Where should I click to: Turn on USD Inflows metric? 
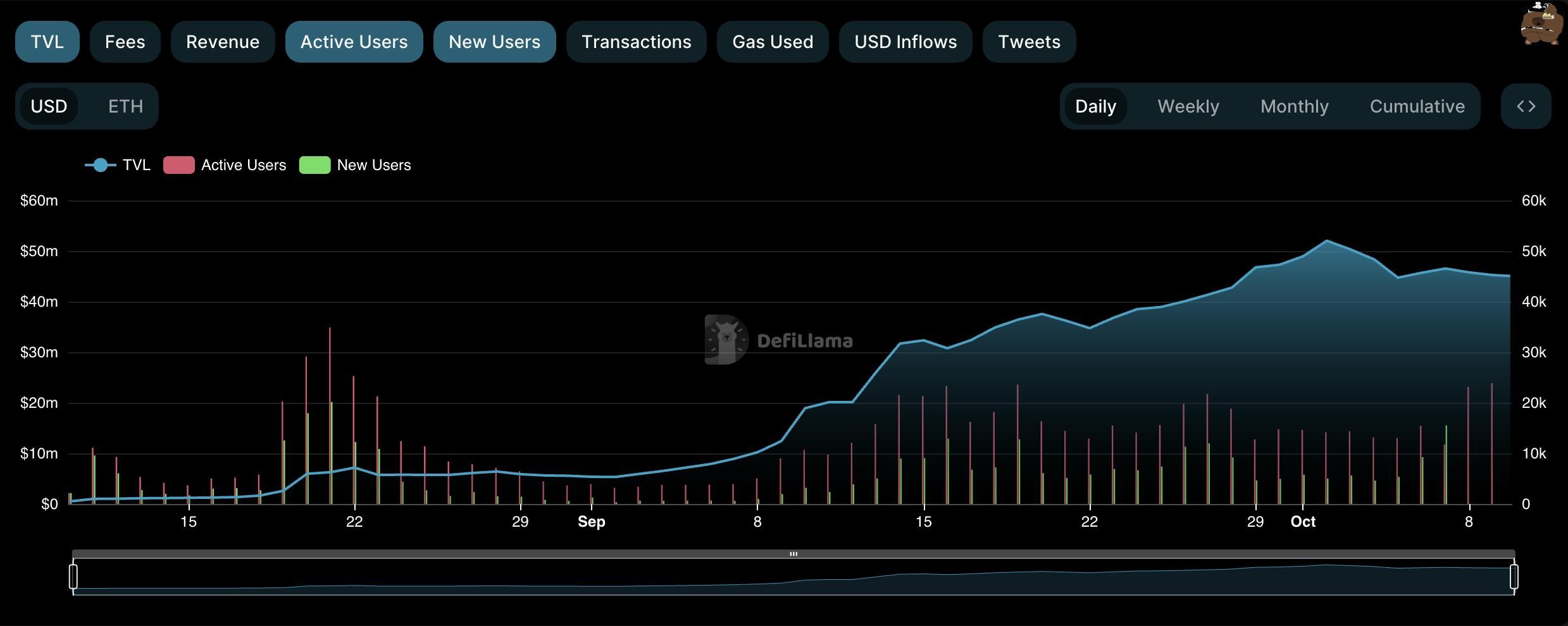(905, 42)
